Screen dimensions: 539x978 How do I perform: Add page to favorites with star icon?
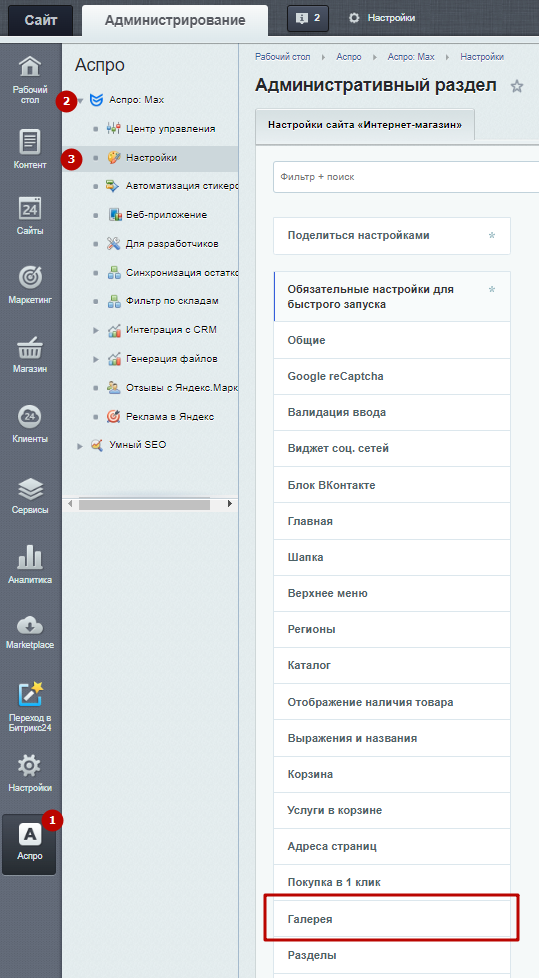[x=517, y=86]
